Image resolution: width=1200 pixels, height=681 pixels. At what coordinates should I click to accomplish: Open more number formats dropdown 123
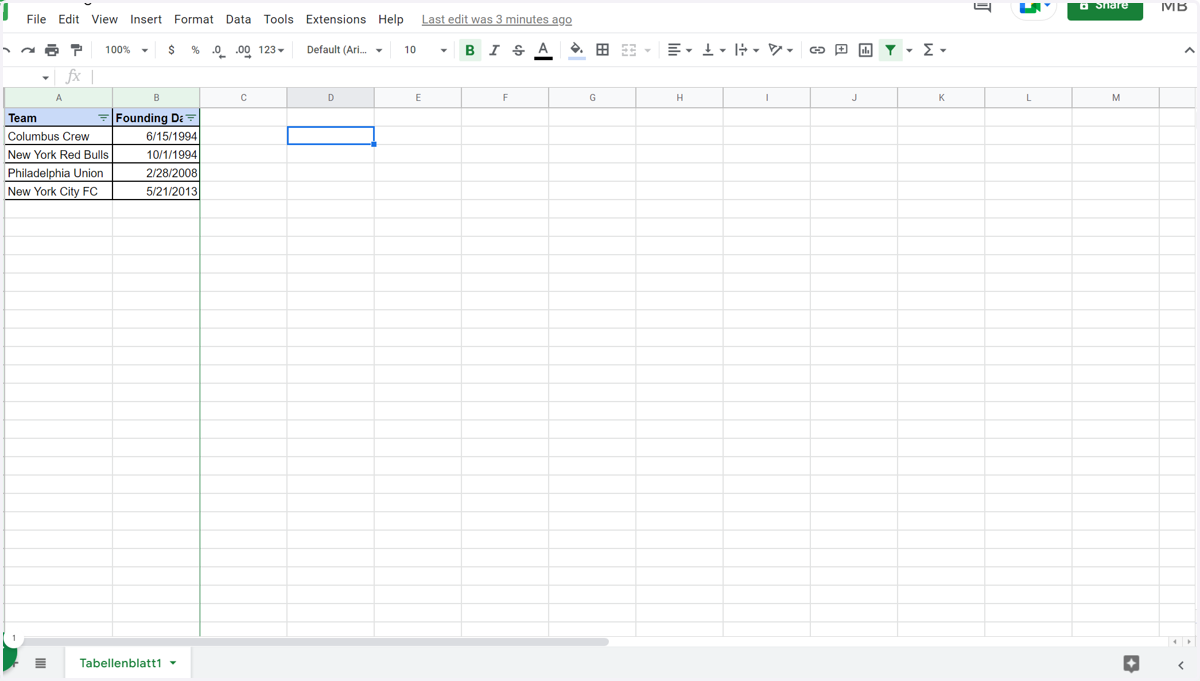(x=271, y=50)
